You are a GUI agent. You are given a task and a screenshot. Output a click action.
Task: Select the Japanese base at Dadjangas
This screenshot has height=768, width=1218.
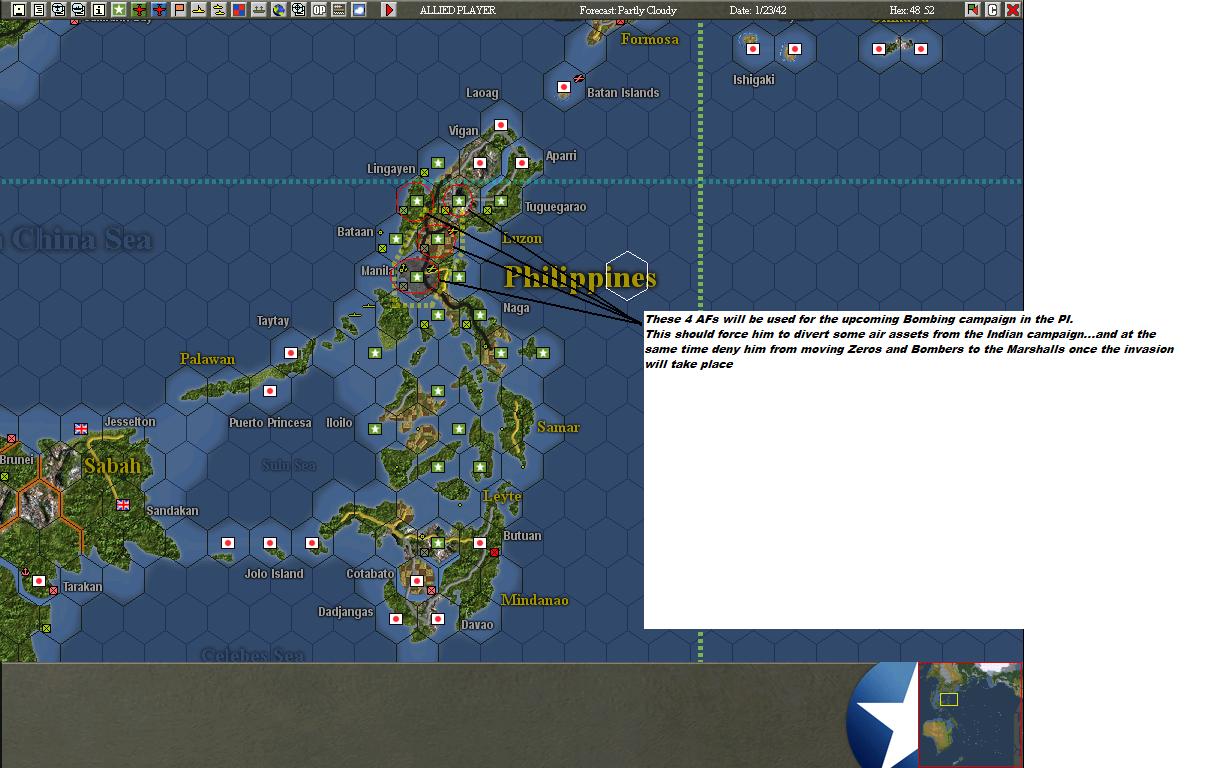coord(396,619)
